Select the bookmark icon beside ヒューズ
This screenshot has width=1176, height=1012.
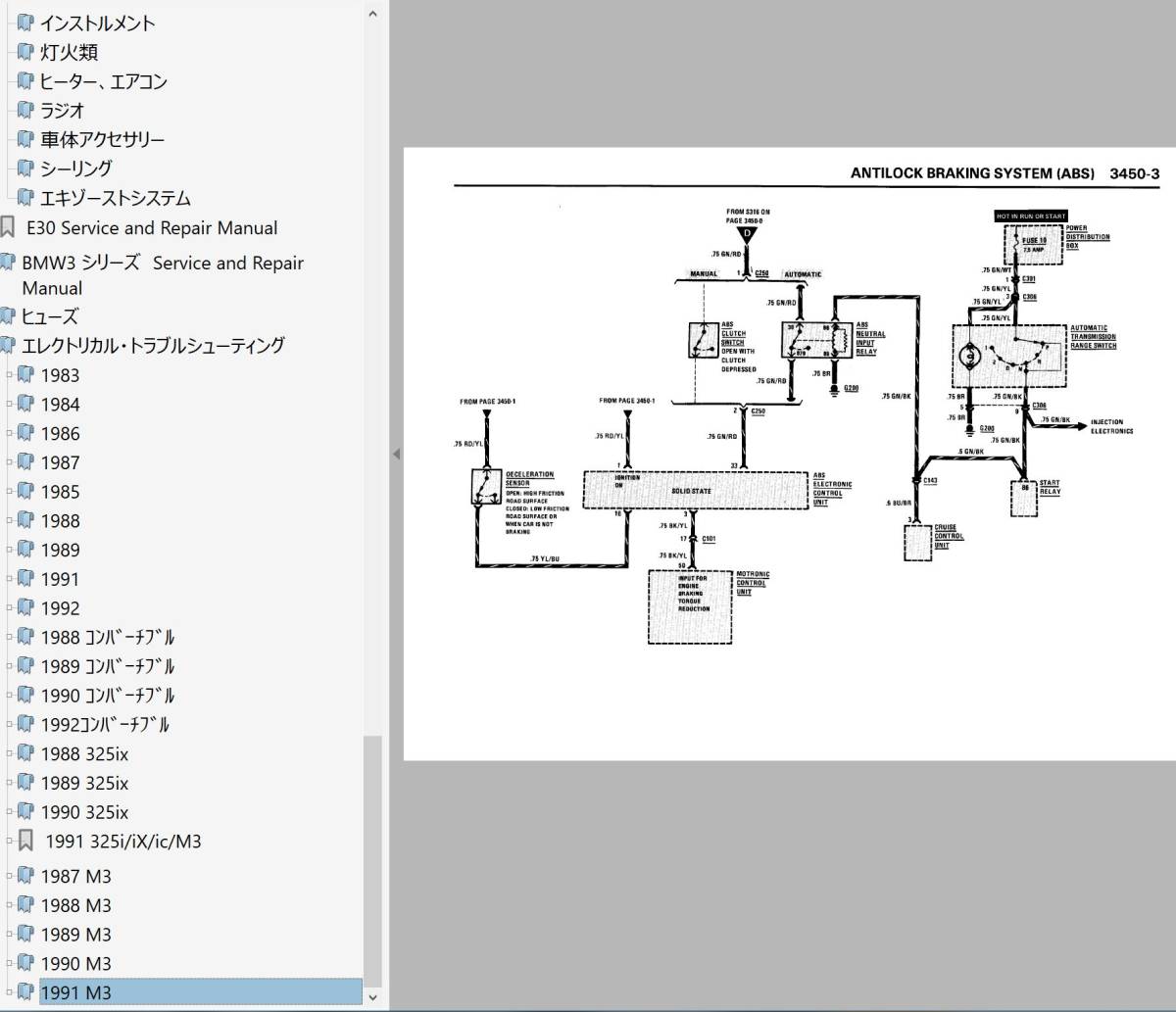point(8,315)
